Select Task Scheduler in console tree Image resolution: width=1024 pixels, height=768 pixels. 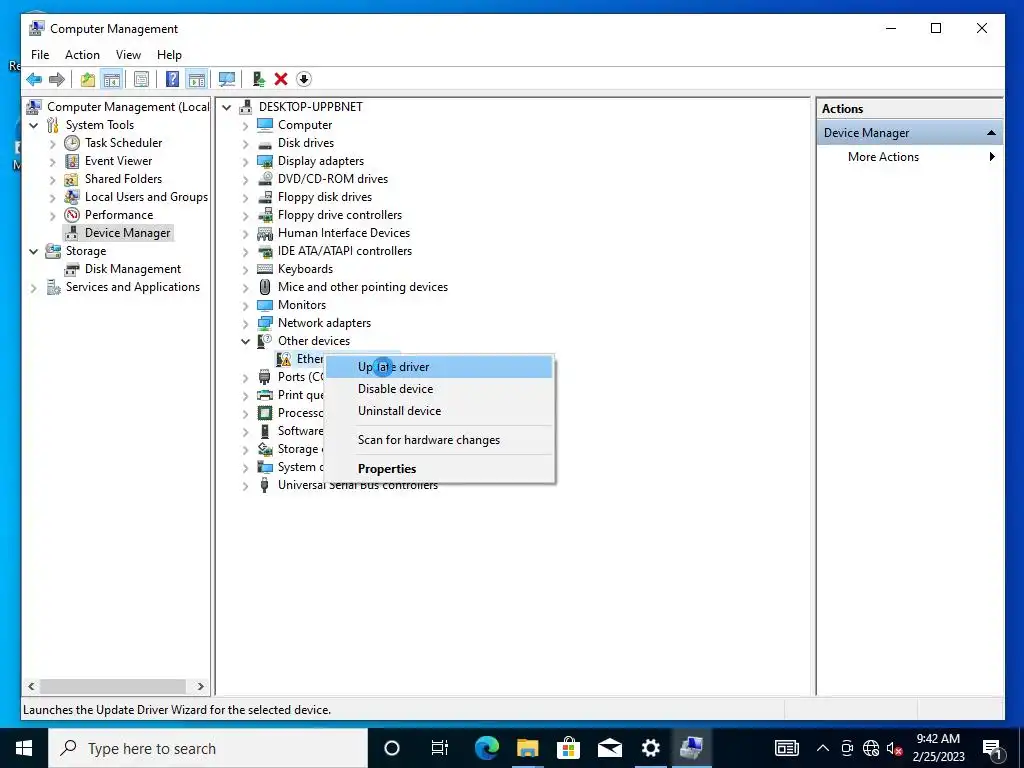123,143
